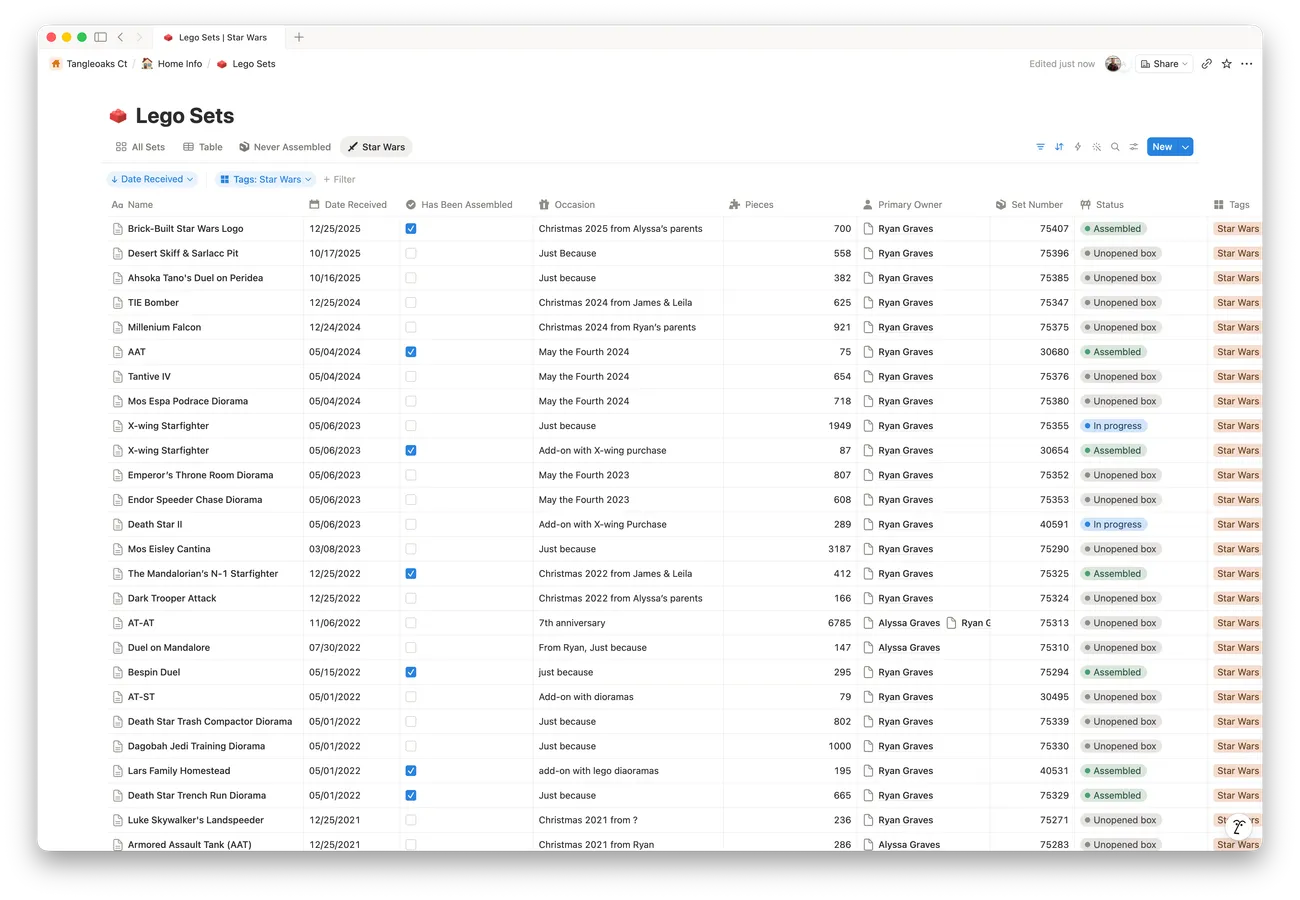Viewport: 1300px width, 900px height.
Task: Switch to the Never Assembled view tab
Action: [285, 147]
